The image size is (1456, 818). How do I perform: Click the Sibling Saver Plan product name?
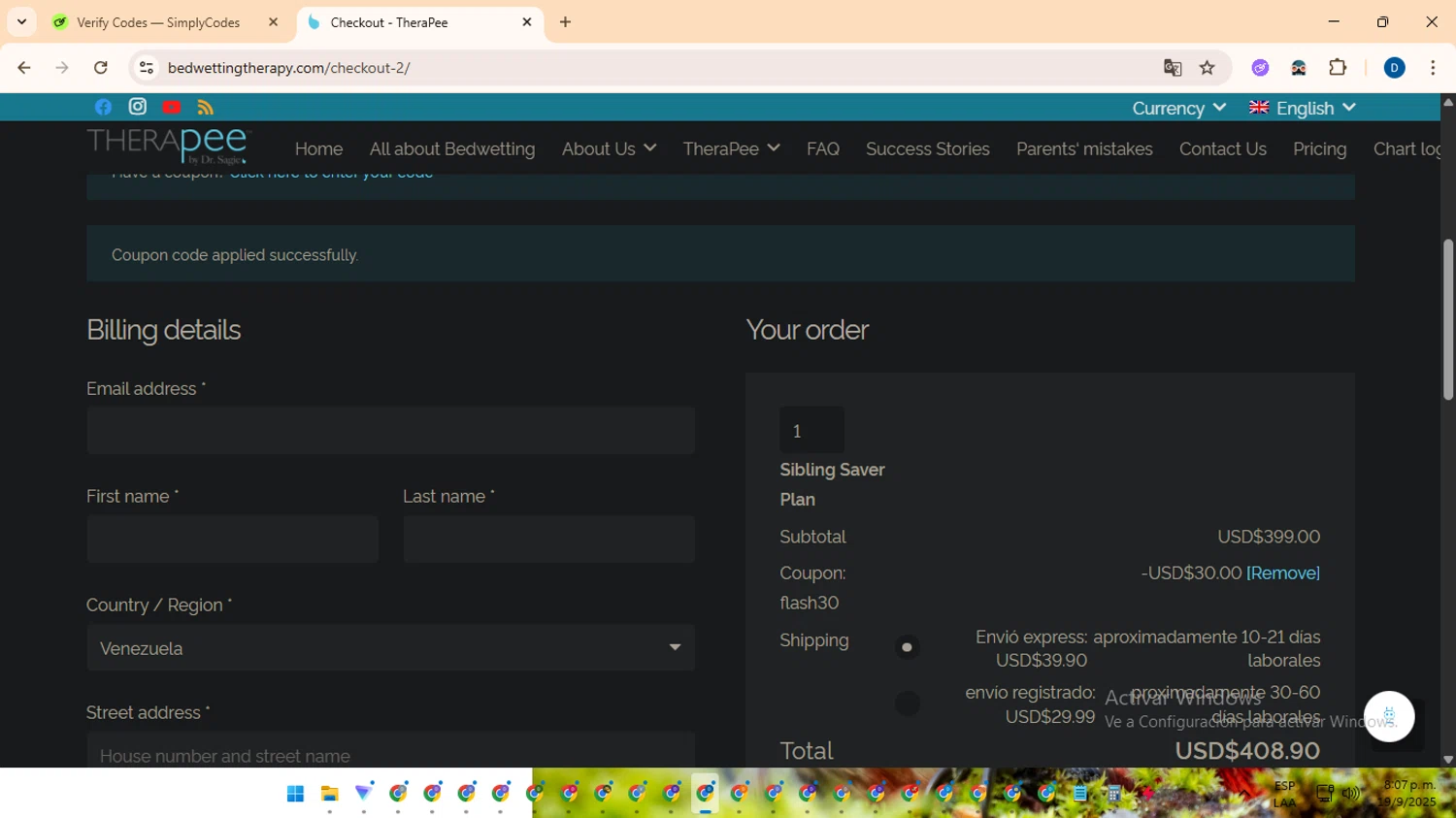tap(832, 484)
